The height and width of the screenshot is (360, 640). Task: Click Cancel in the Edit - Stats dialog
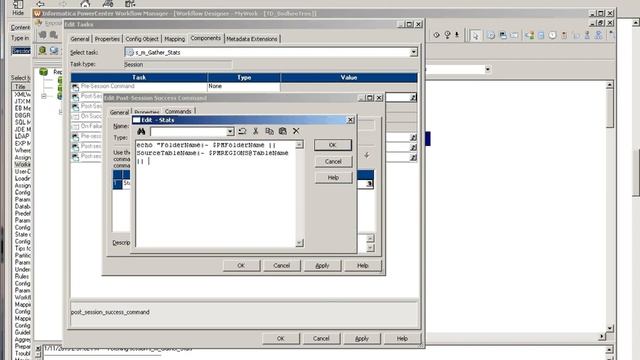point(333,161)
